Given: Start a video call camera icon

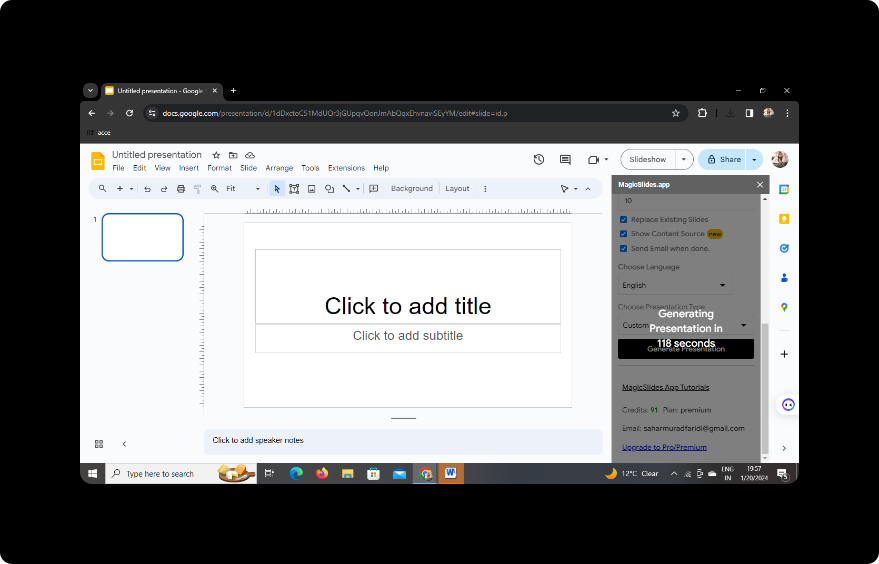Looking at the screenshot, I should pyautogui.click(x=593, y=160).
